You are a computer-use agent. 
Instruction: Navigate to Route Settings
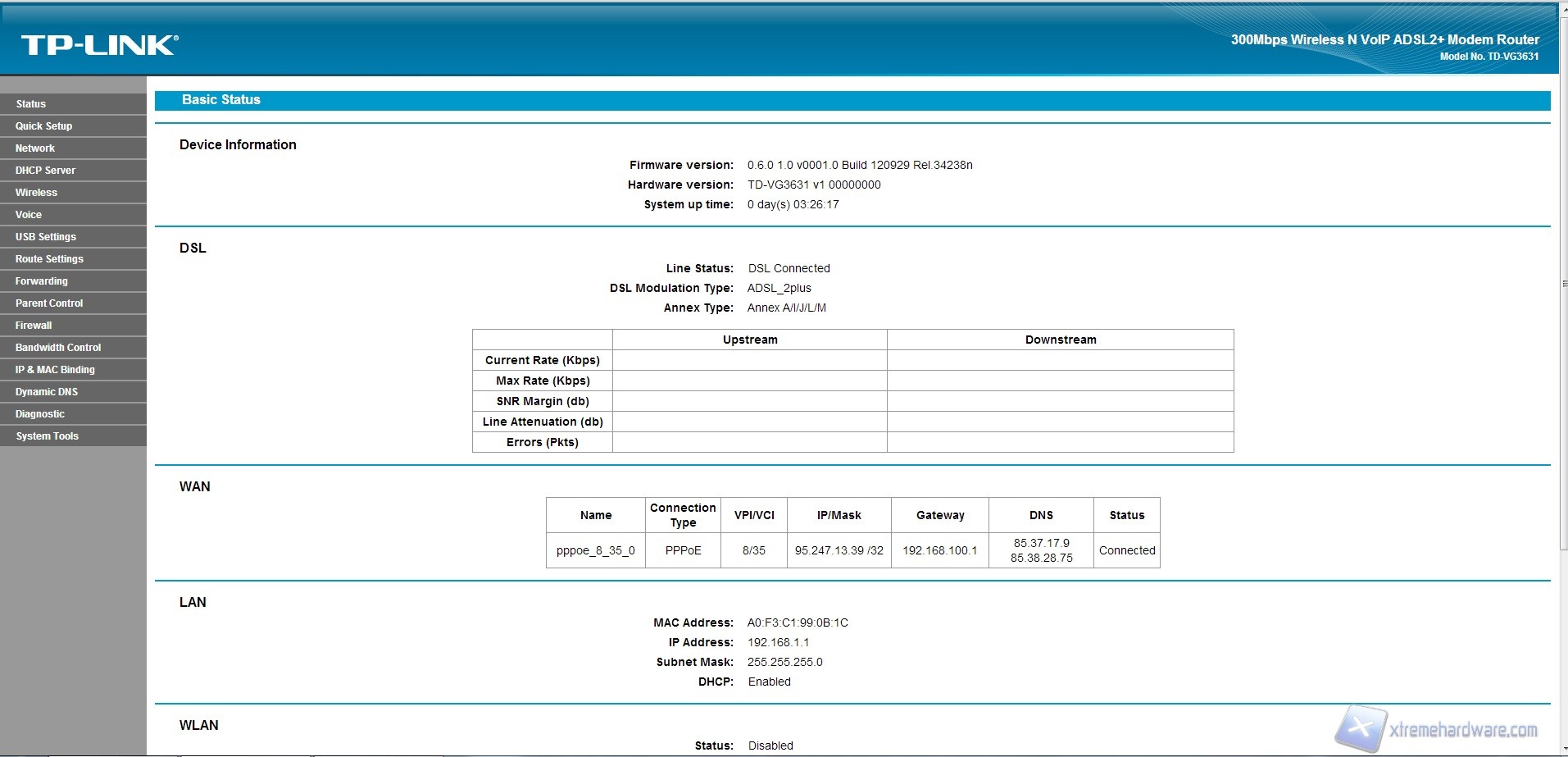click(49, 259)
